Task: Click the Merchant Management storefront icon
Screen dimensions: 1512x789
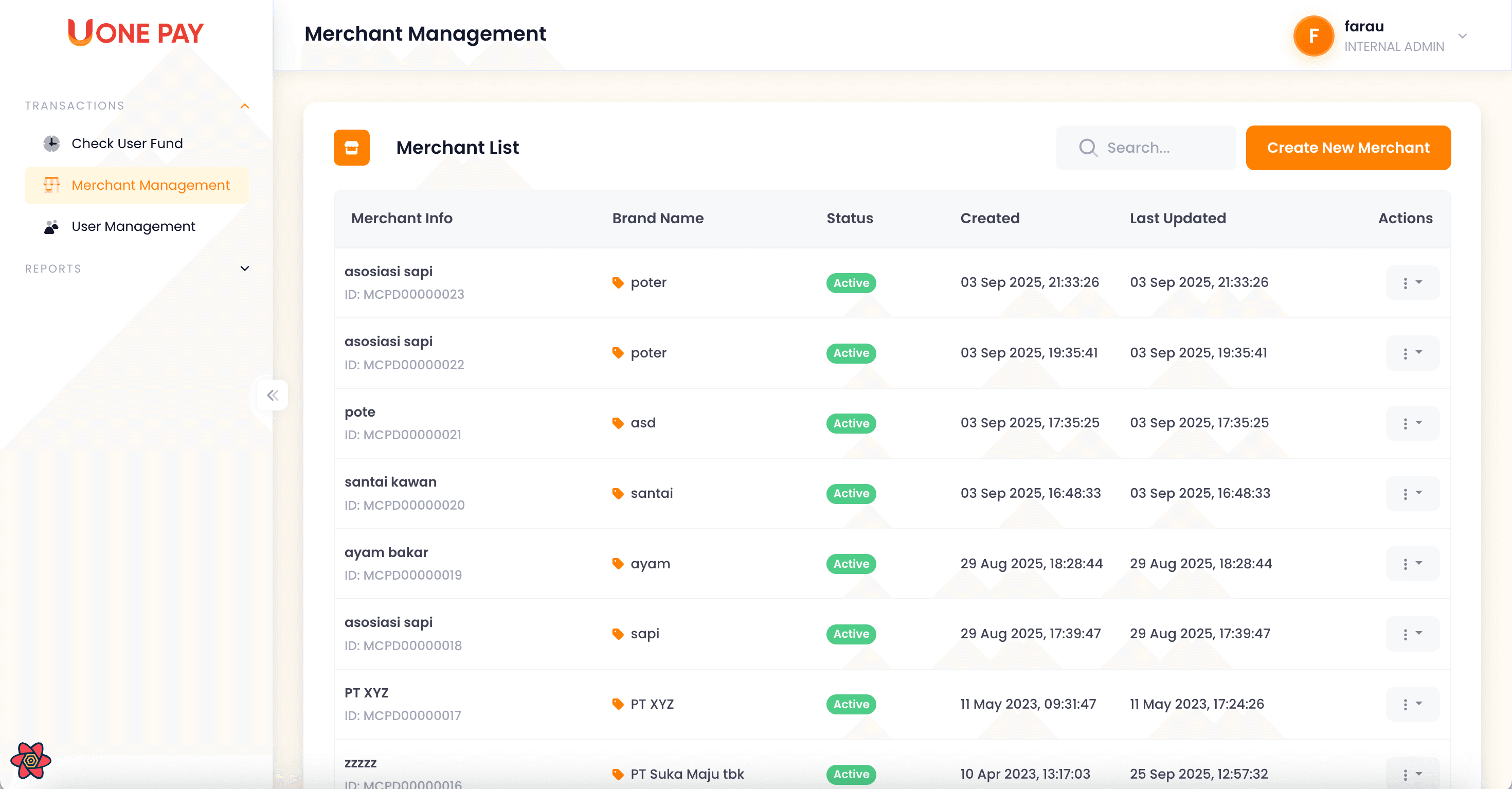Action: (x=51, y=185)
